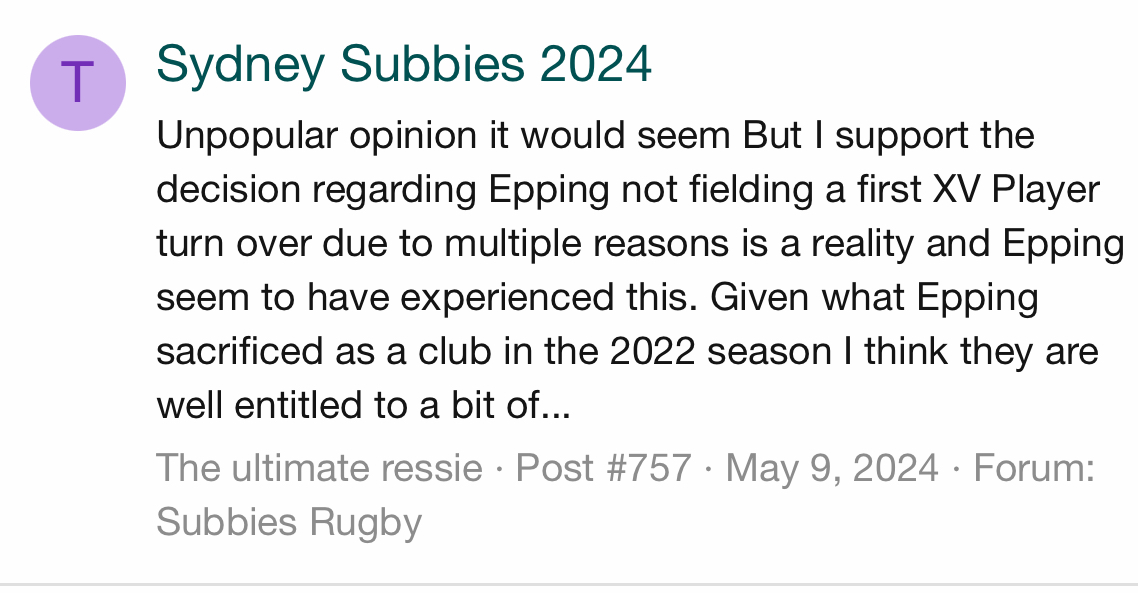
Task: Click the phrase "seem to have experienced this"
Action: point(403,298)
